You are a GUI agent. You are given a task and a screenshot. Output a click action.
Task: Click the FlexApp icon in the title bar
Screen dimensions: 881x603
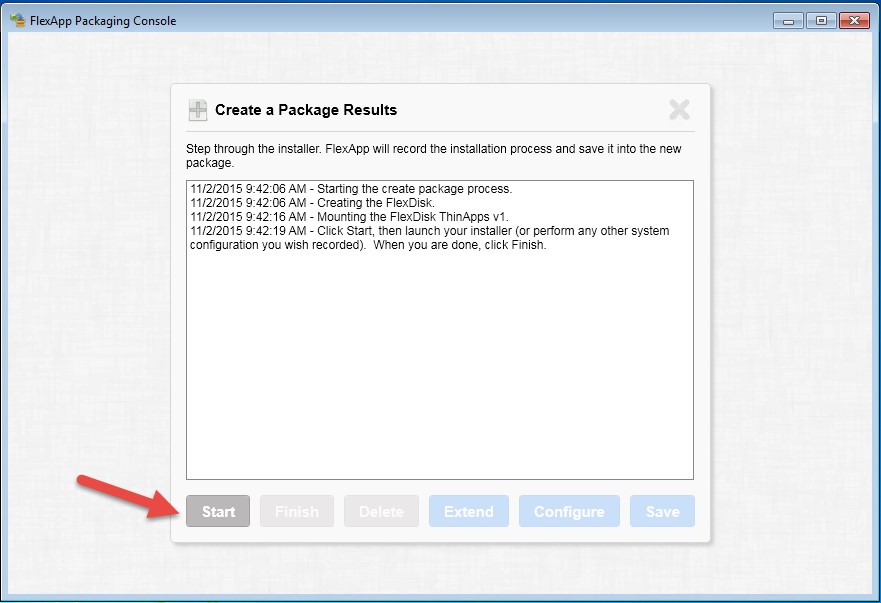click(17, 20)
